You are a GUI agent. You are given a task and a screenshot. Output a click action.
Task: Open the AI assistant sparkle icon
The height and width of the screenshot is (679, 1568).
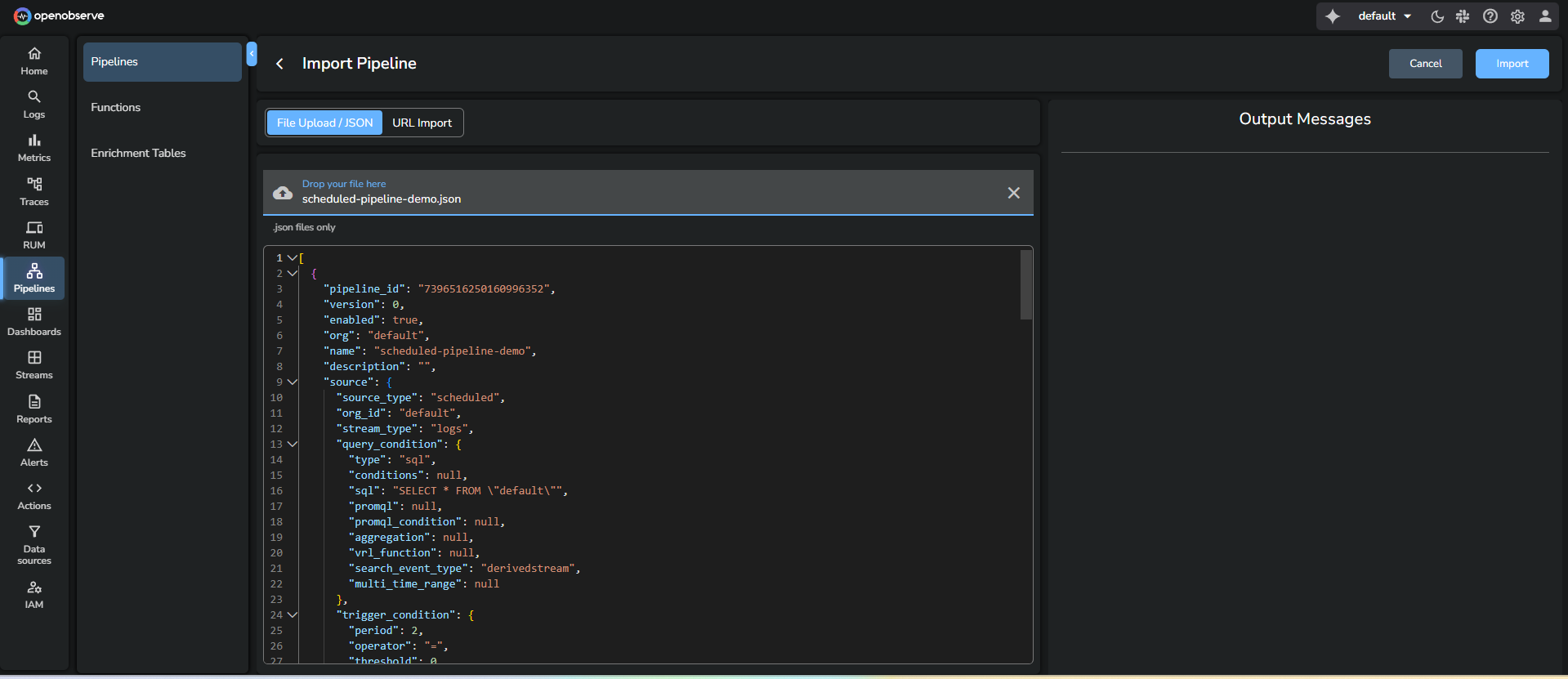tap(1333, 16)
